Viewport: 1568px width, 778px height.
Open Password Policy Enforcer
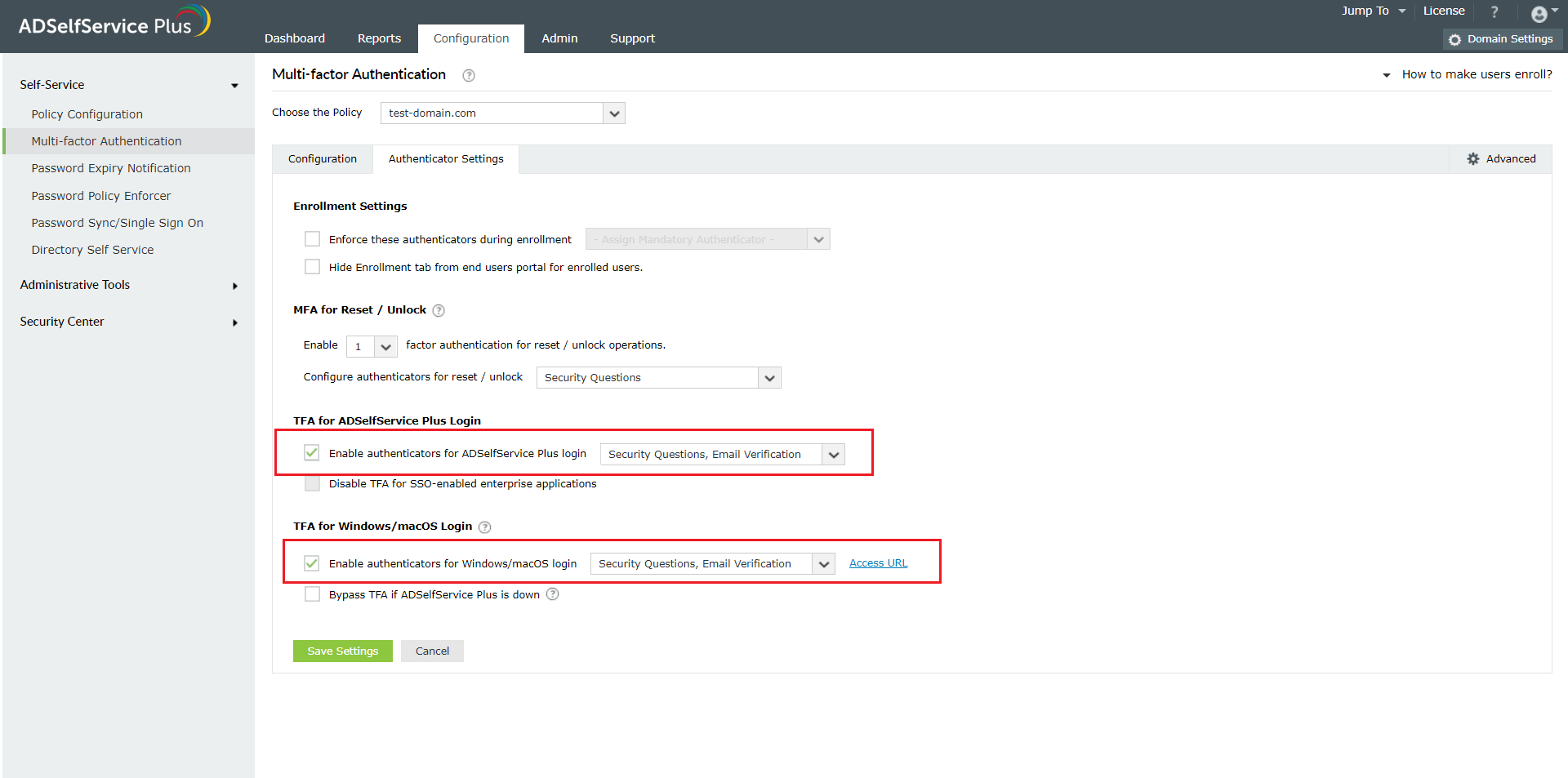click(101, 196)
